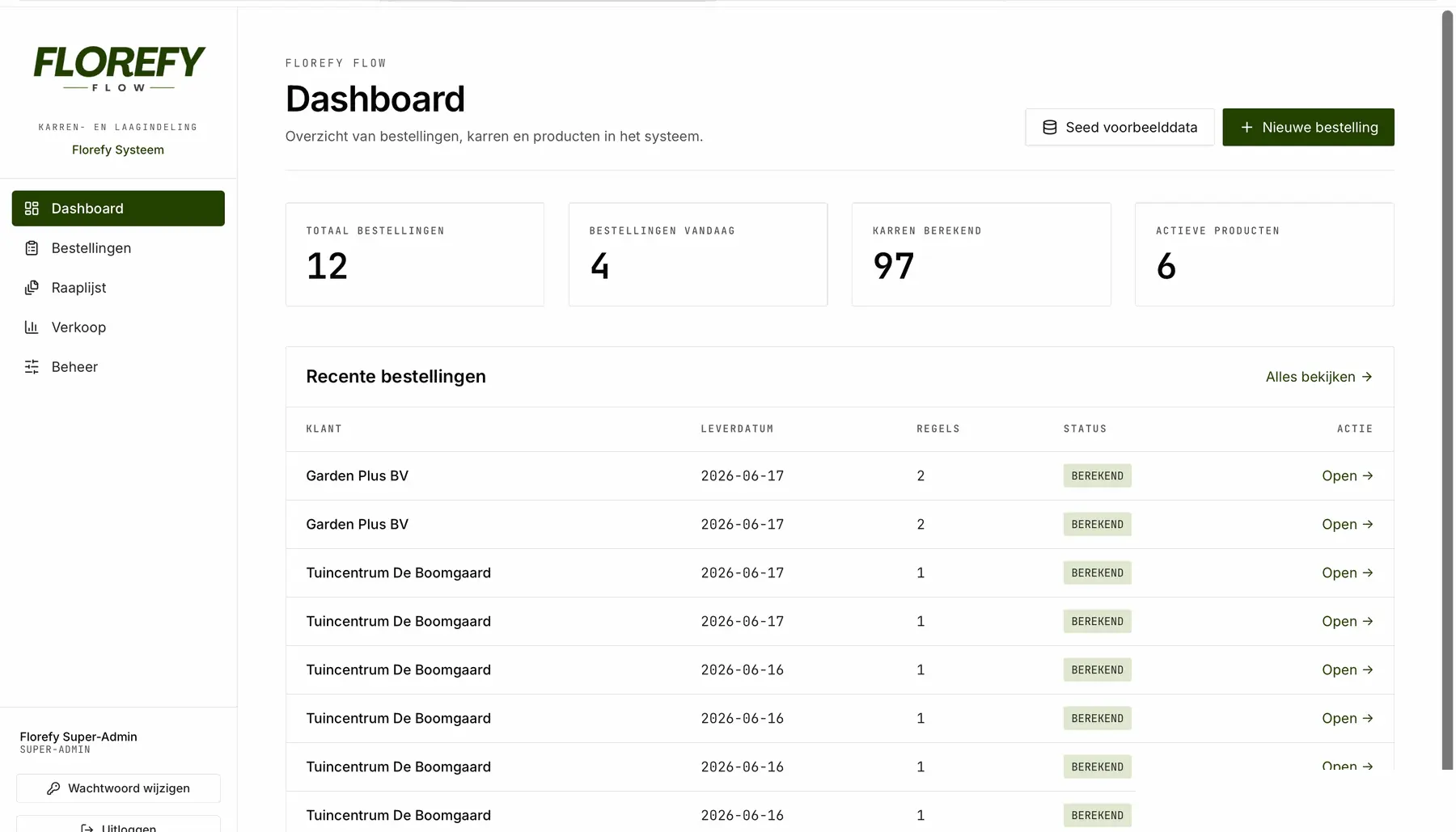Open first Tuincentrum De Boomgaard 2026-06-17 order
The width and height of the screenshot is (1456, 832).
[x=1347, y=573]
